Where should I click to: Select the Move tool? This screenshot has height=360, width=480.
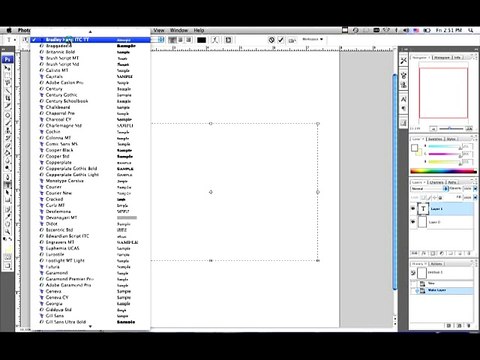(x=7, y=68)
